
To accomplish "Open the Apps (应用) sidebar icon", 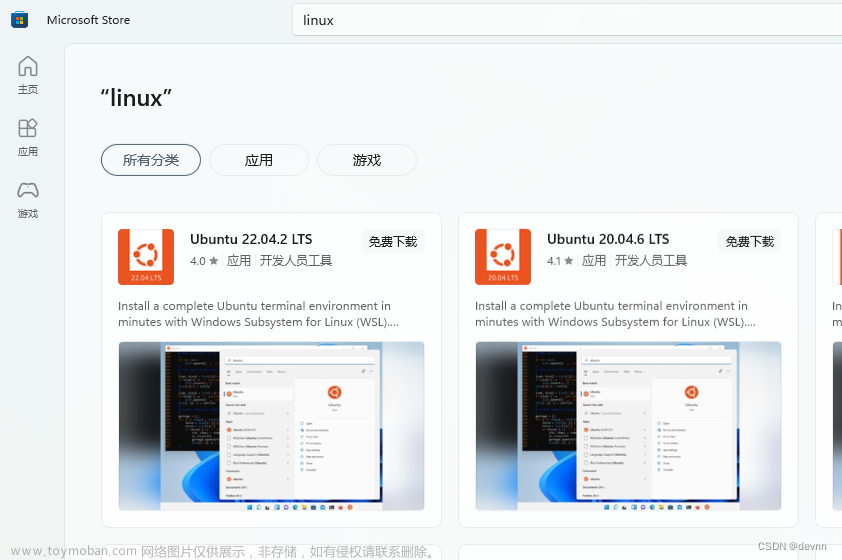I will coord(28,137).
